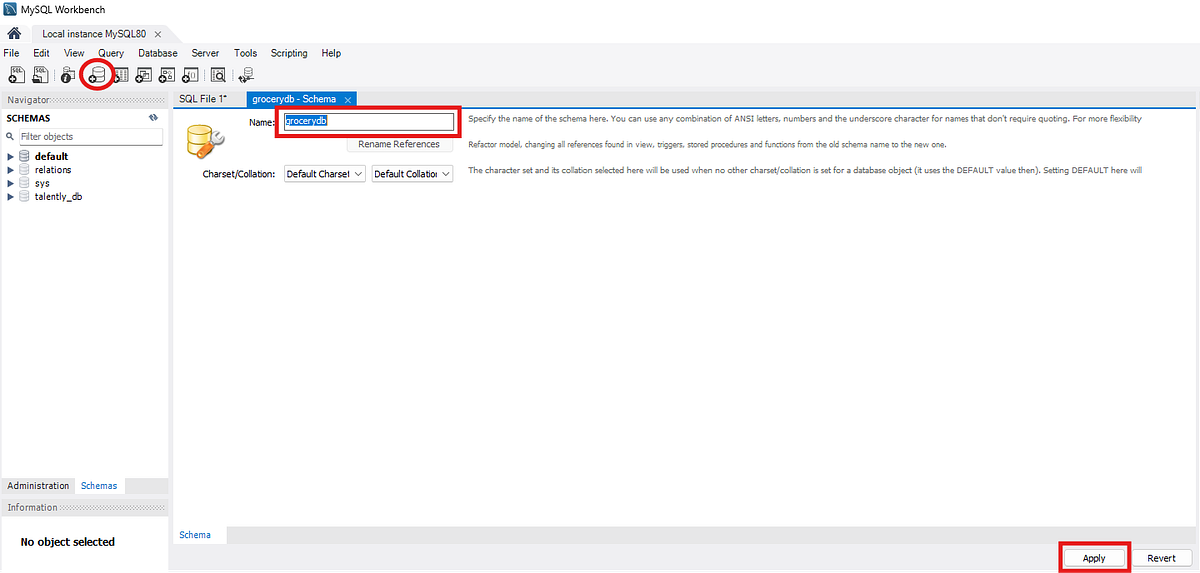Switch to the SQL File 1* tab
Viewport: 1200px width, 573px height.
(x=203, y=99)
